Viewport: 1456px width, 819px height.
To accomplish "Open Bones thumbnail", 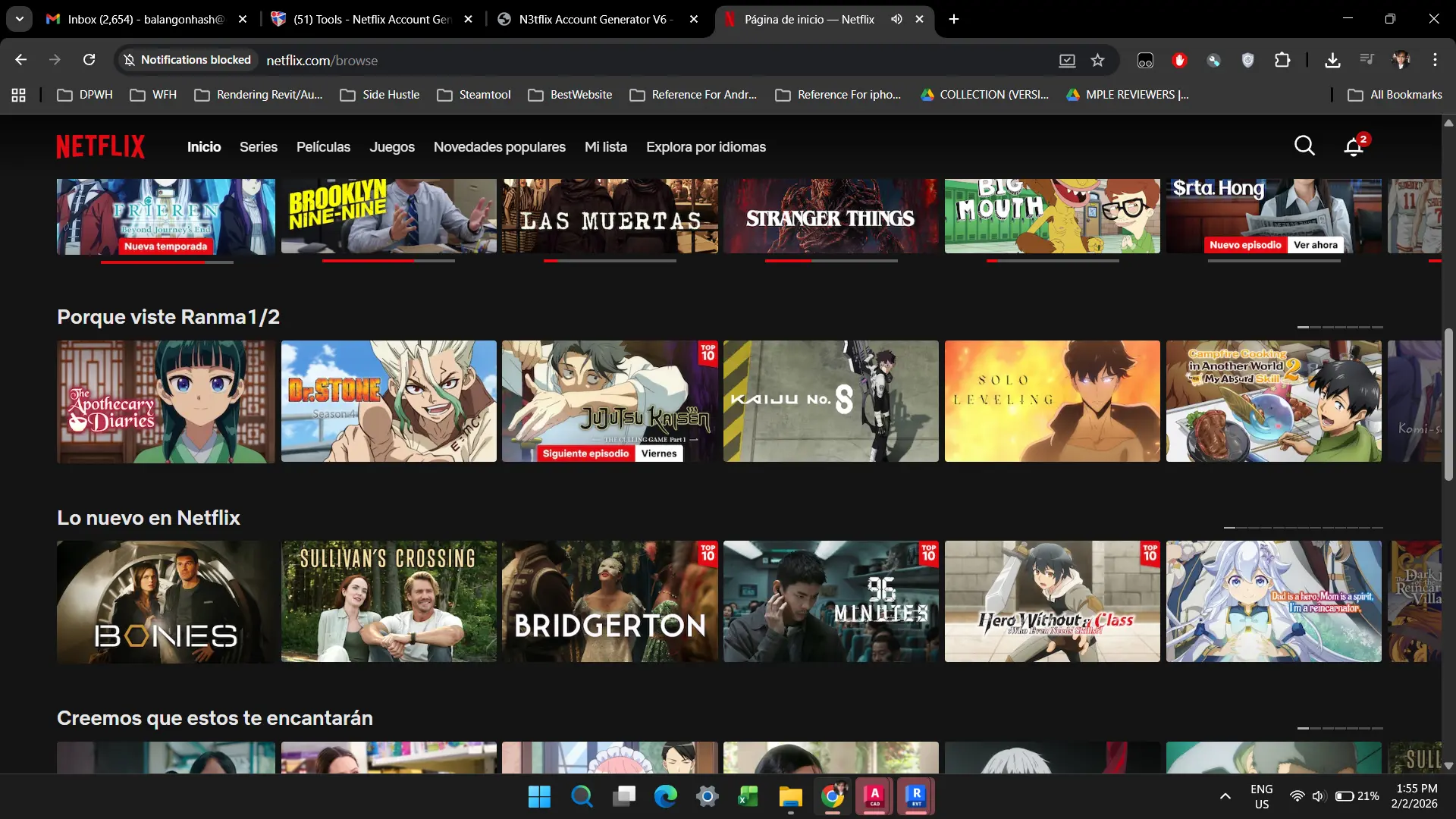I will (x=166, y=601).
